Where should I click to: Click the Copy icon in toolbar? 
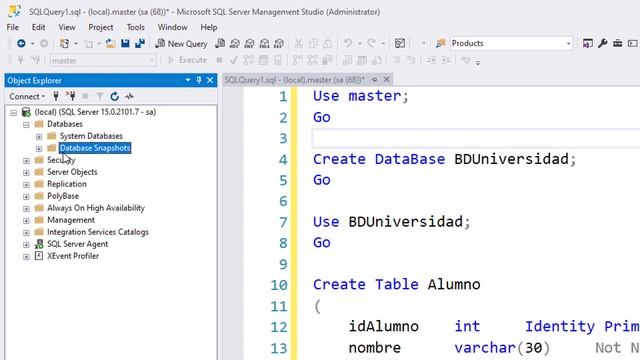click(313, 43)
